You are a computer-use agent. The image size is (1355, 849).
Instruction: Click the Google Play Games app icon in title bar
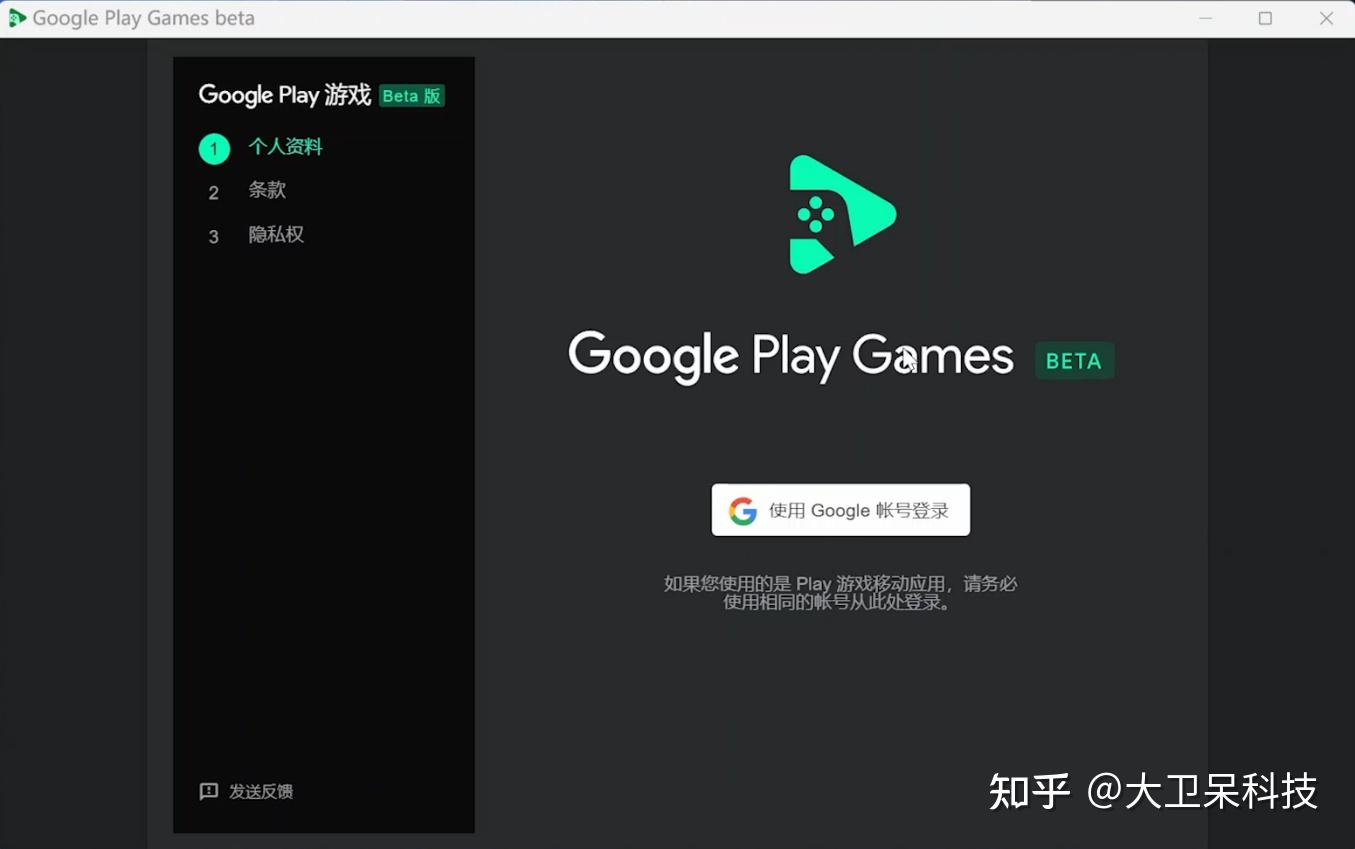pos(17,18)
